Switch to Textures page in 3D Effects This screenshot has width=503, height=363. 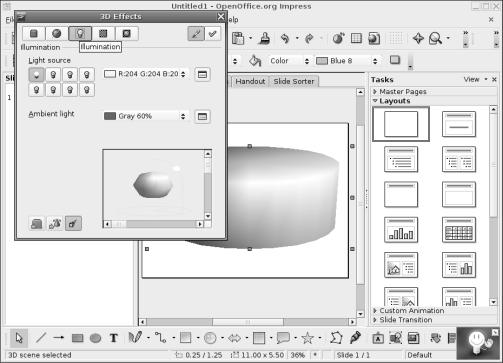103,33
